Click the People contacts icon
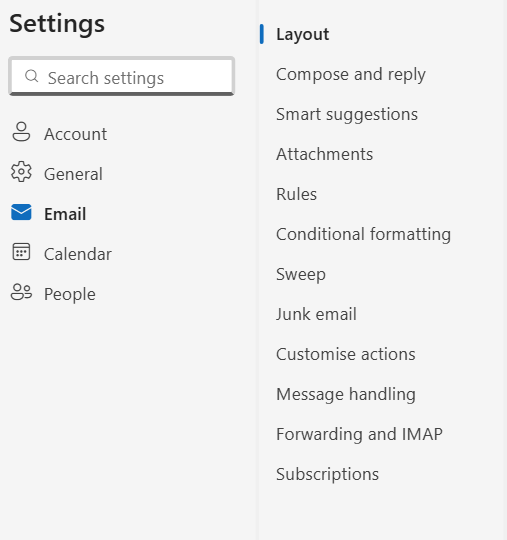Viewport: 507px width, 540px height. [21, 292]
